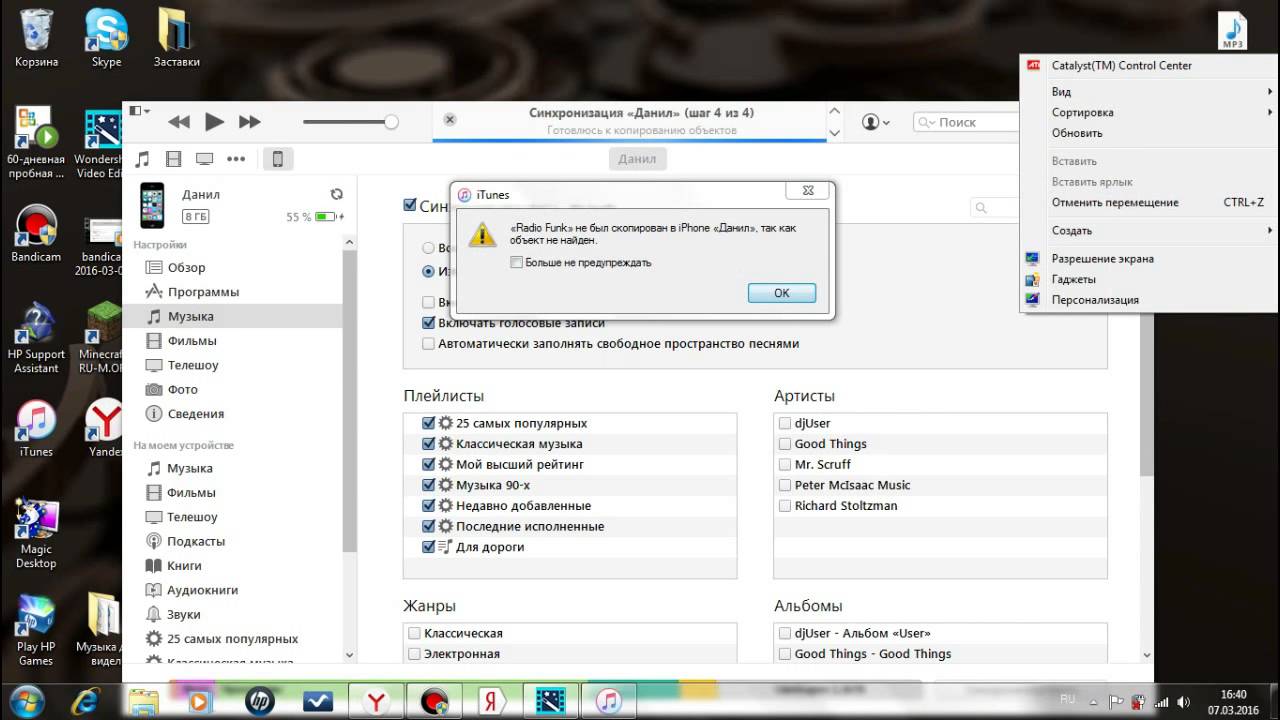Select the iPhone device icon in toolbar
The width and height of the screenshot is (1280, 720).
278,159
